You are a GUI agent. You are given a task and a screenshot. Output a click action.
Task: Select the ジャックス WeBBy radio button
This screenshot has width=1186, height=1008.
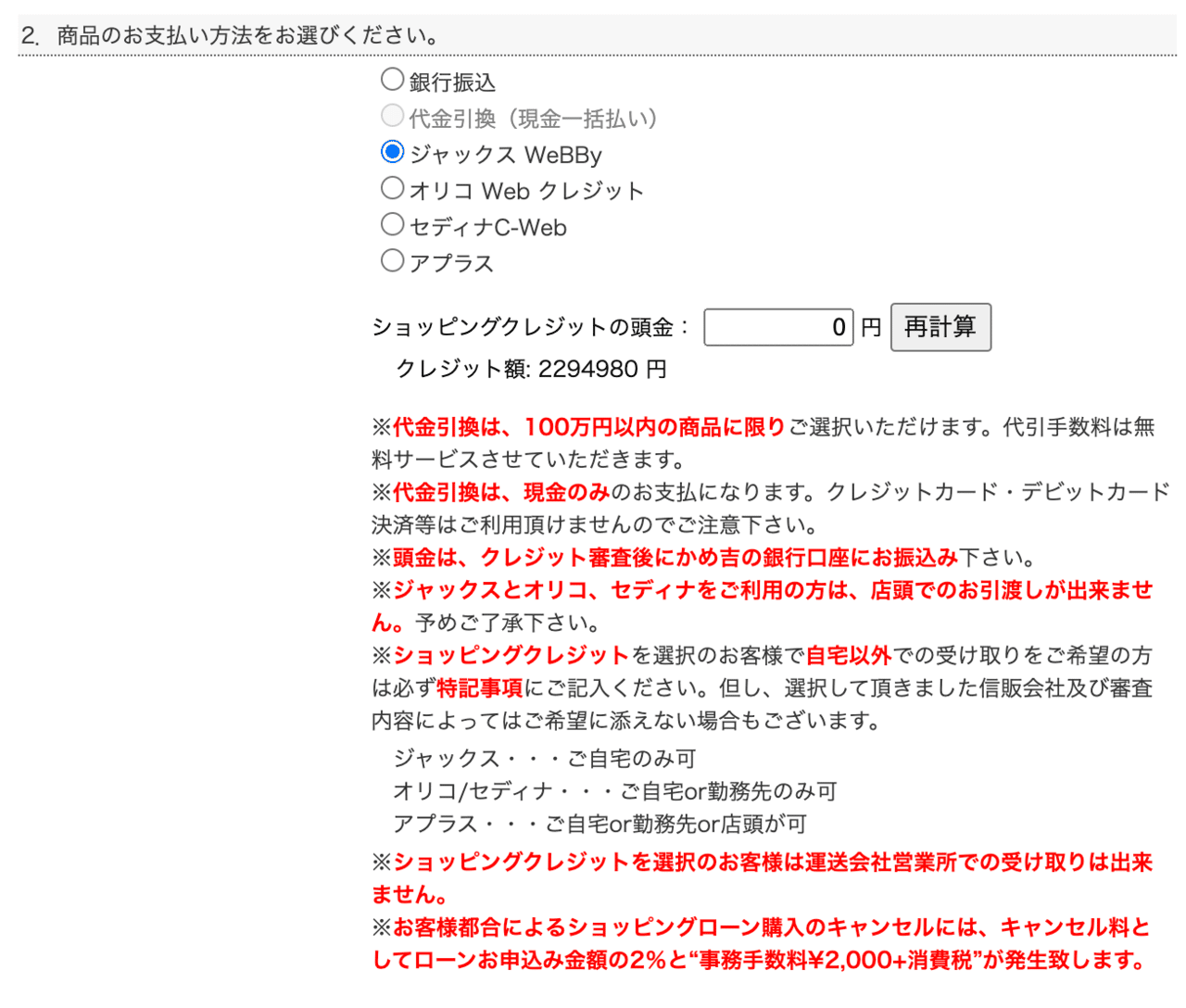click(x=392, y=151)
